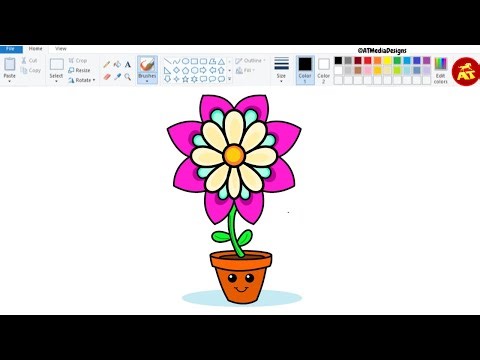Open the Paste dropdown arrow

coord(10,81)
